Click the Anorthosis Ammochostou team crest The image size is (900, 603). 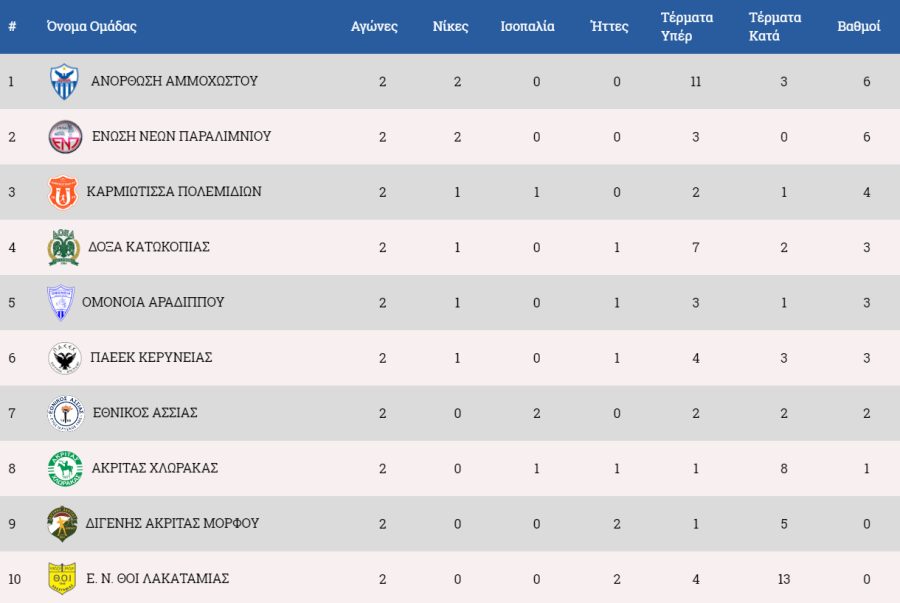(x=64, y=81)
